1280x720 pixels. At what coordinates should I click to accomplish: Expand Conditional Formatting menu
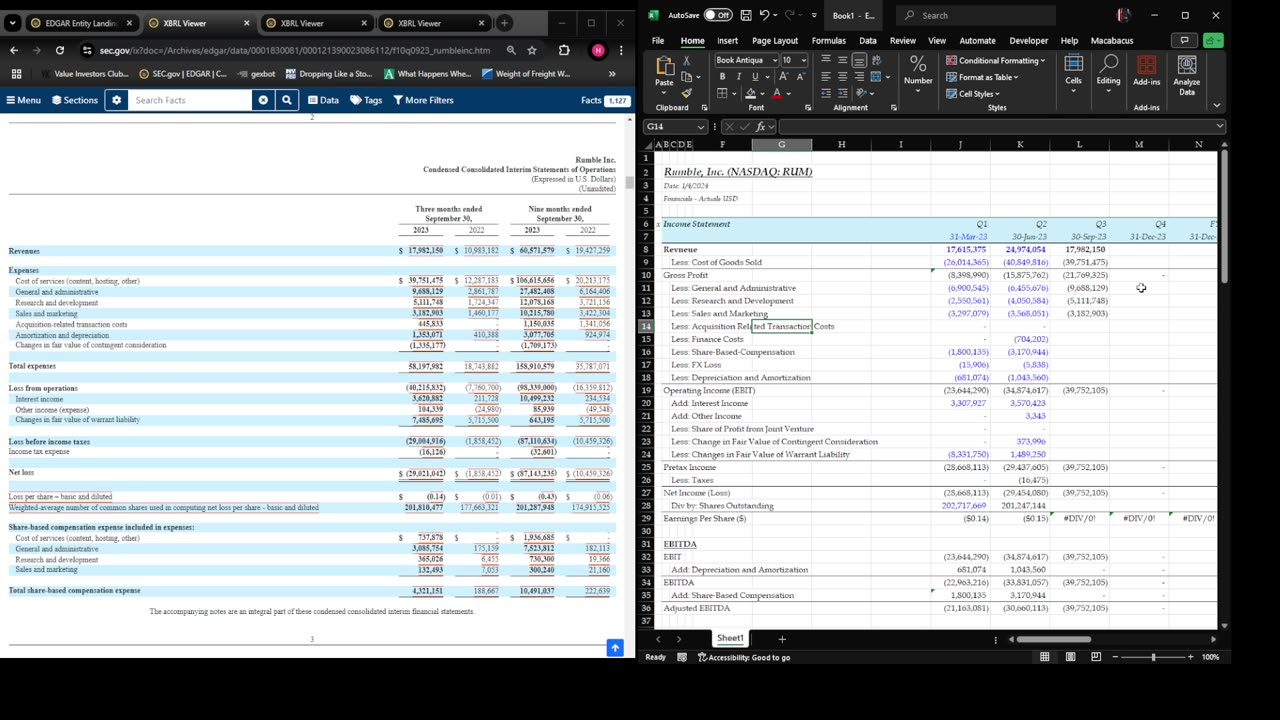pos(995,60)
